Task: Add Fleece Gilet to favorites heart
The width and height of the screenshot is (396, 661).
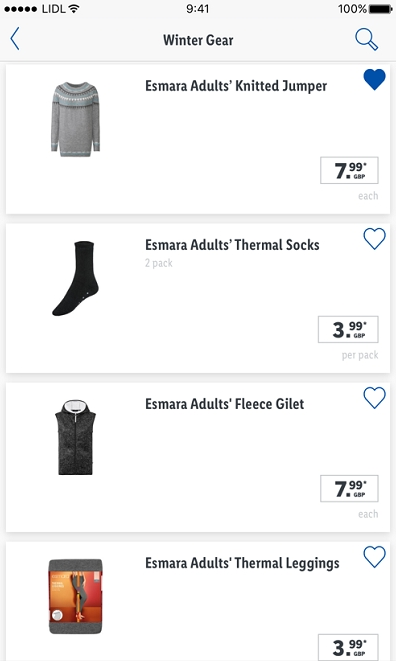Action: [374, 398]
